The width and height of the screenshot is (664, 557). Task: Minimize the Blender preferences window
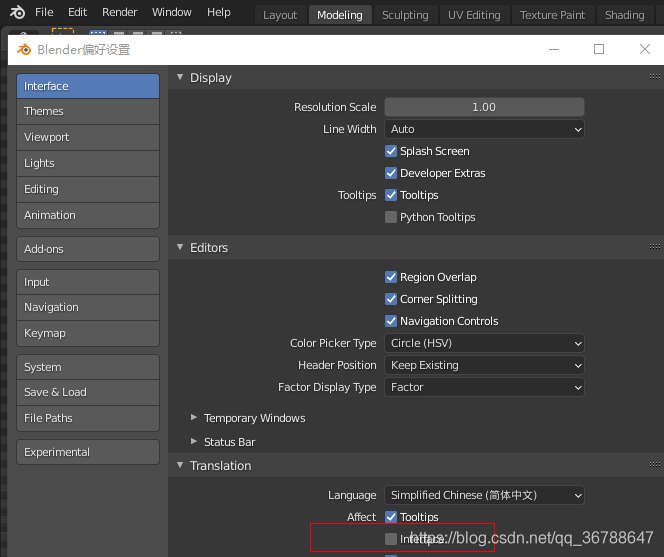tap(554, 49)
